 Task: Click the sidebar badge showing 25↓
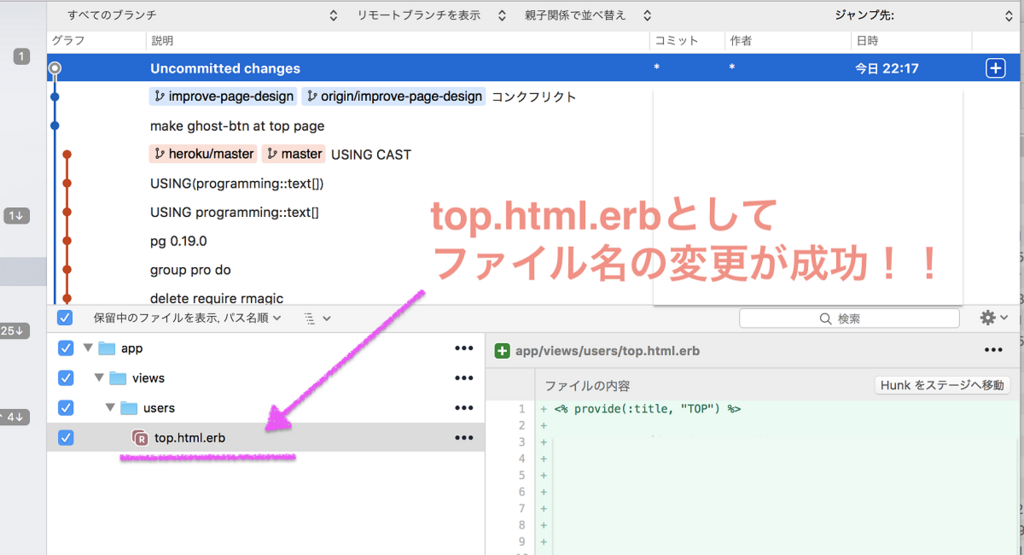pos(13,330)
